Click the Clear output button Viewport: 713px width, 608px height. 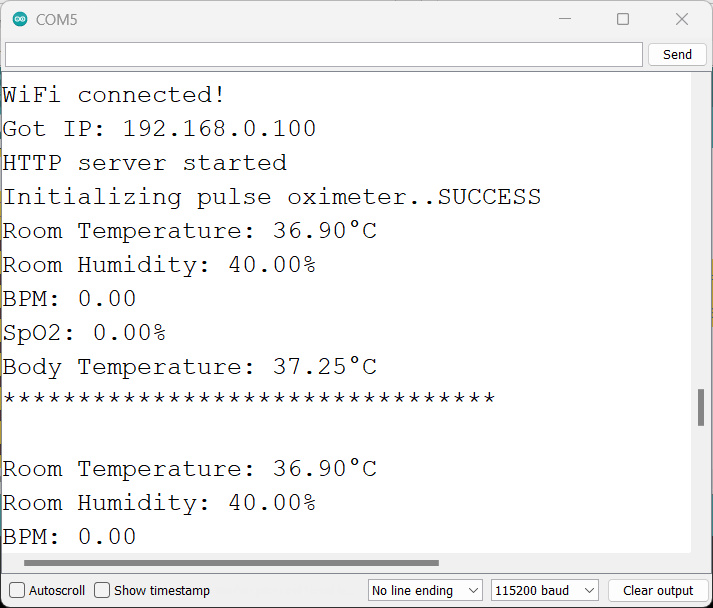(x=657, y=590)
